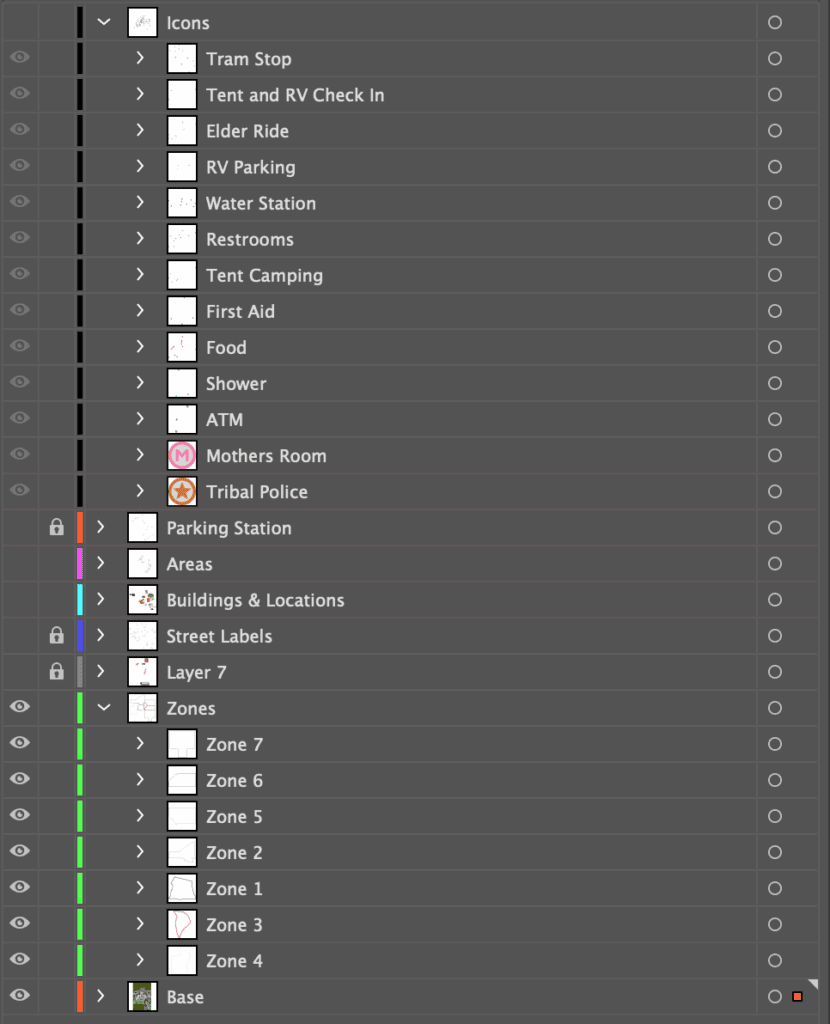Click target circle for Zones layer

(x=774, y=709)
